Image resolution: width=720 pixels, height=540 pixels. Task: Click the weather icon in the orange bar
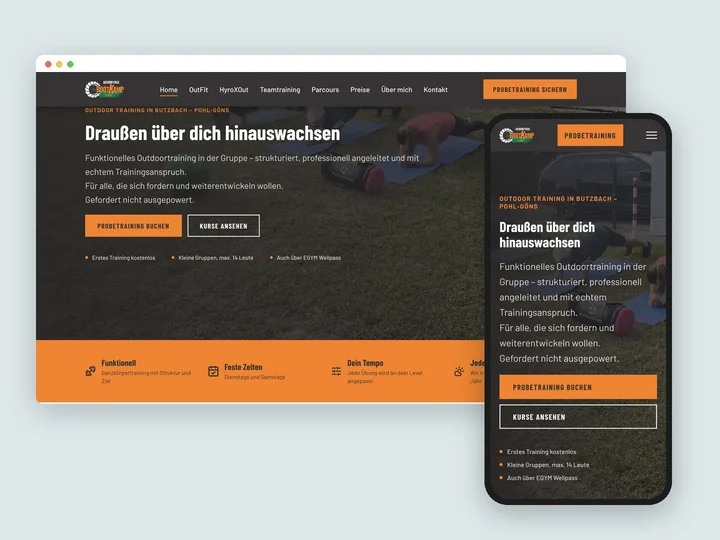(x=459, y=371)
